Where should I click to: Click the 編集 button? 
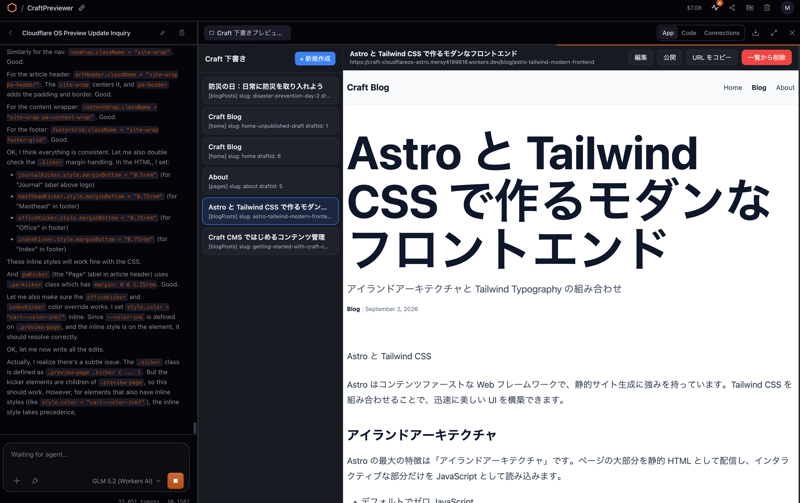[640, 57]
